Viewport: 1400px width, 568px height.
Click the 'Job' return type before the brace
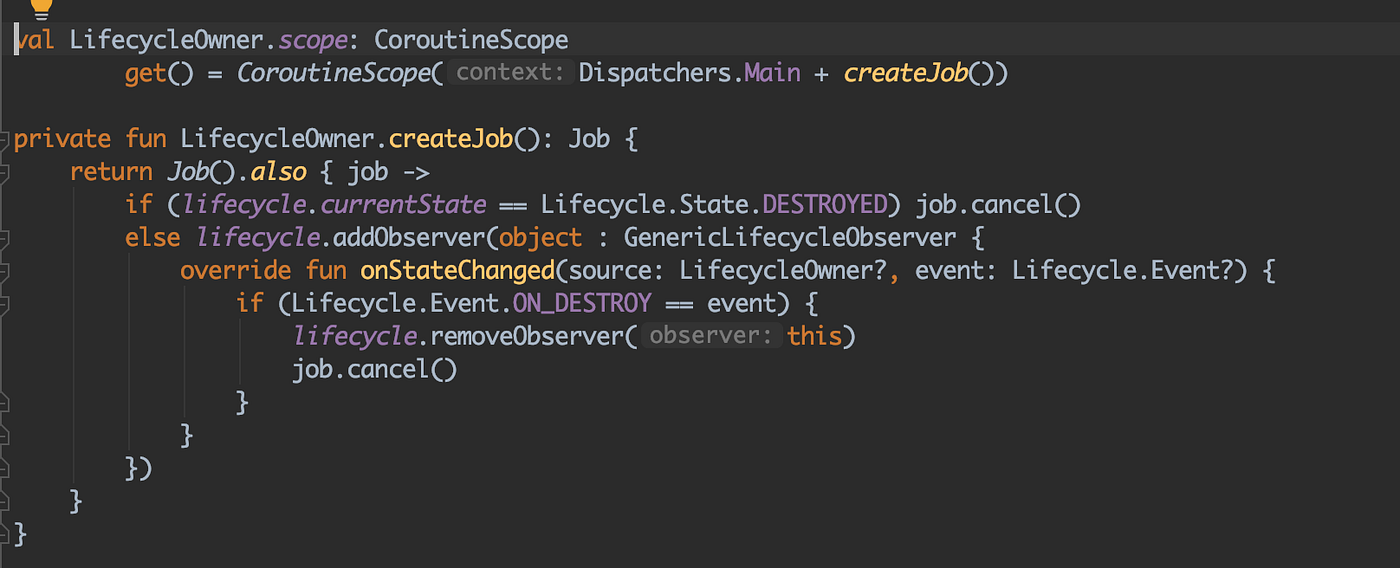(589, 139)
